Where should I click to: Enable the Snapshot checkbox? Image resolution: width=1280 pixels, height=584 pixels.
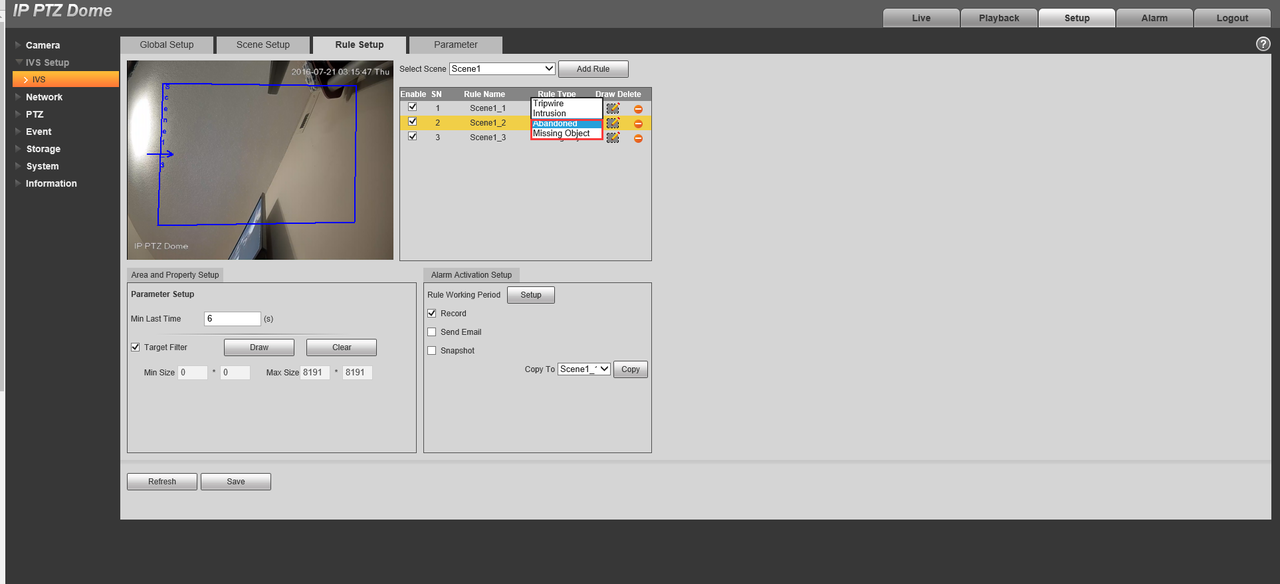432,351
